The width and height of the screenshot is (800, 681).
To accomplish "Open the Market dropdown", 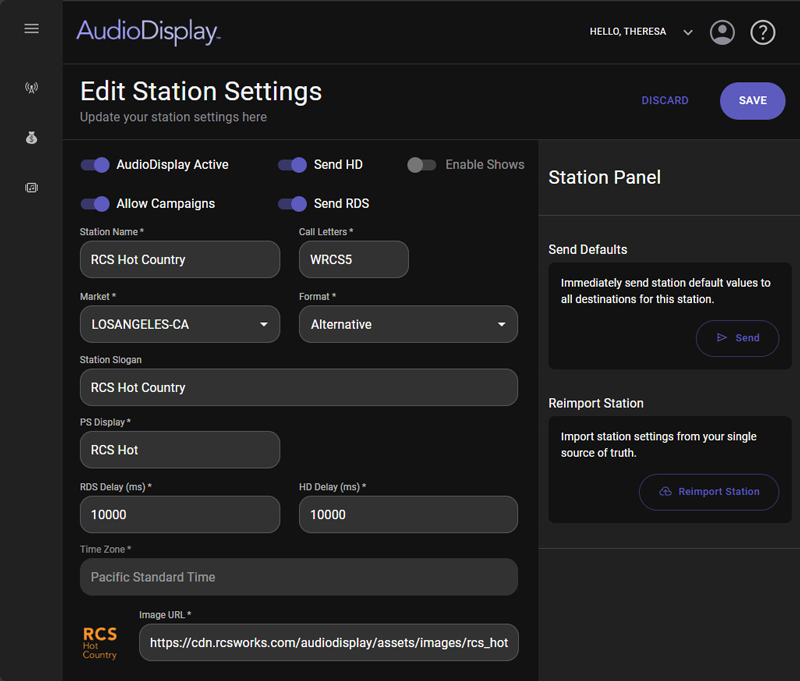I will (x=180, y=324).
